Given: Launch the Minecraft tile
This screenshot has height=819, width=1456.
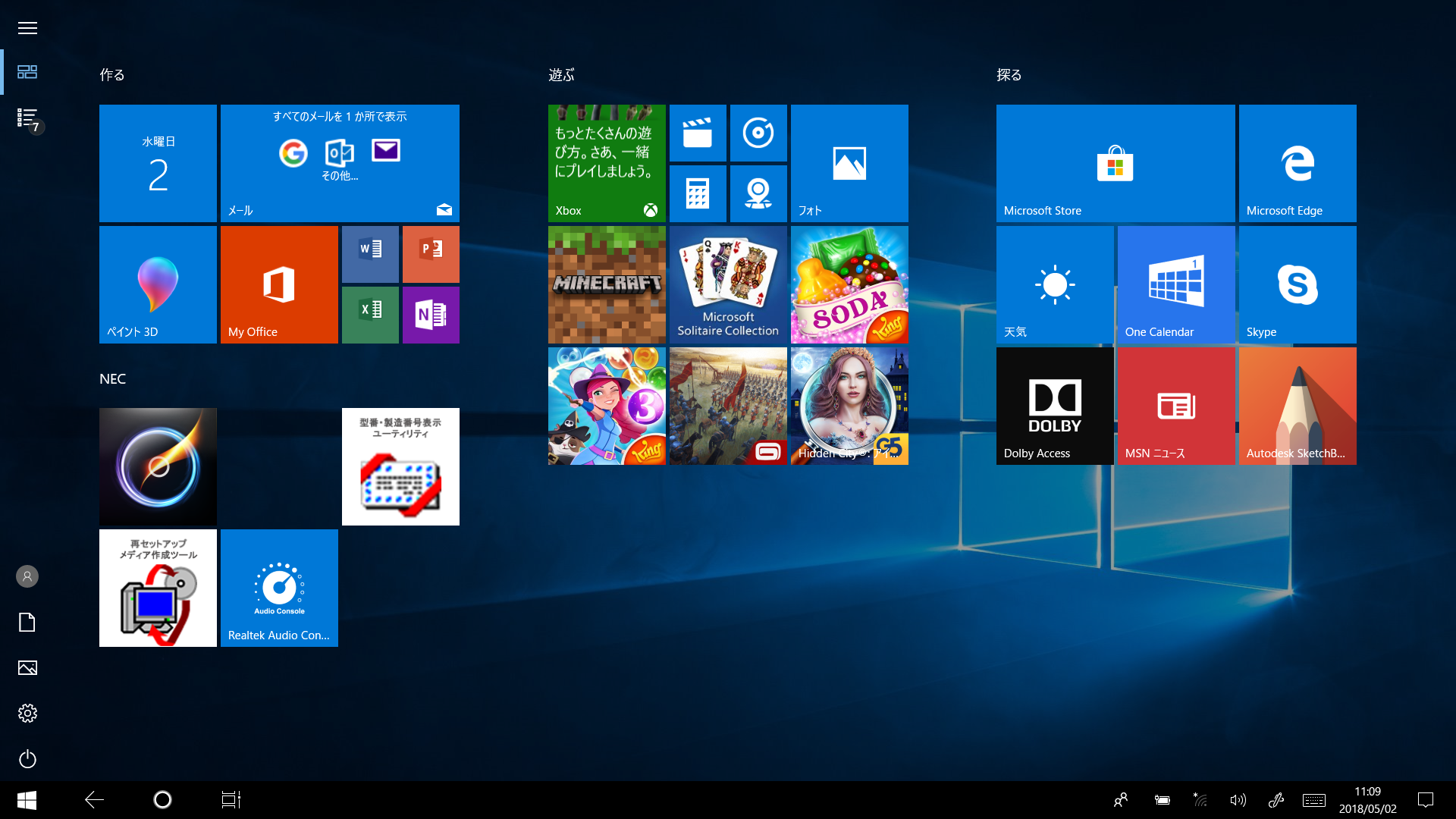Looking at the screenshot, I should click(x=607, y=284).
